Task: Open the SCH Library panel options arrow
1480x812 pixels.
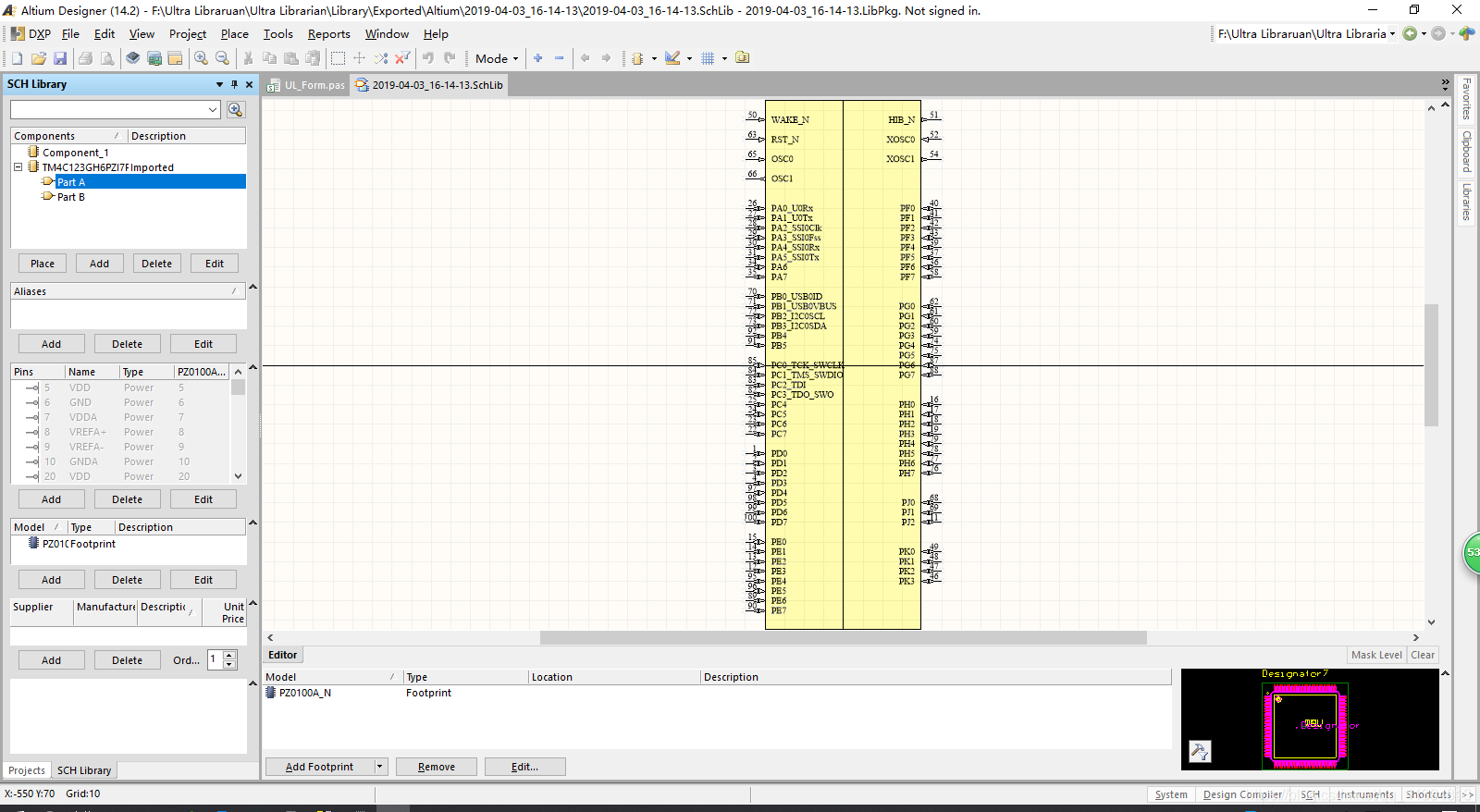Action: coord(219,84)
